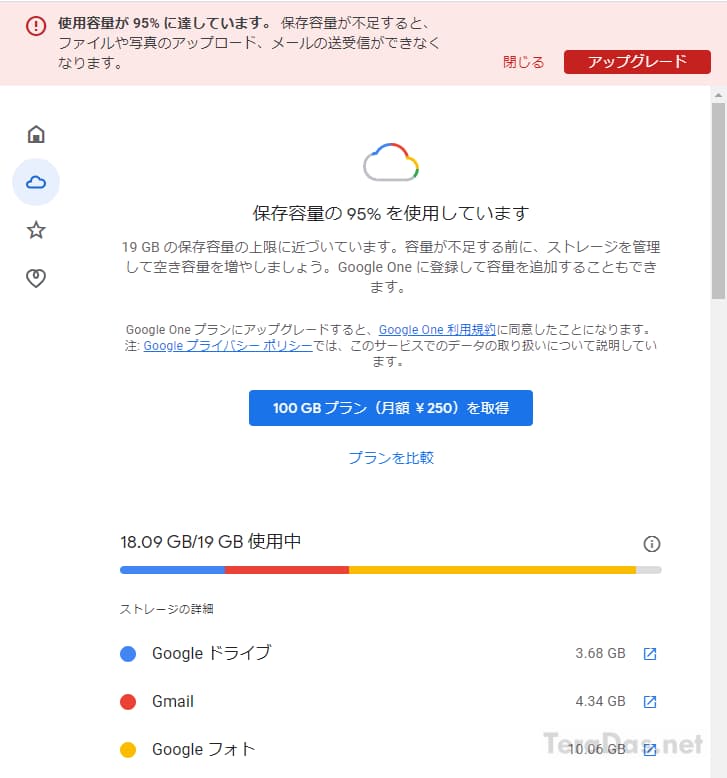
Task: Open the Home icon in the sidebar
Action: coord(36,134)
